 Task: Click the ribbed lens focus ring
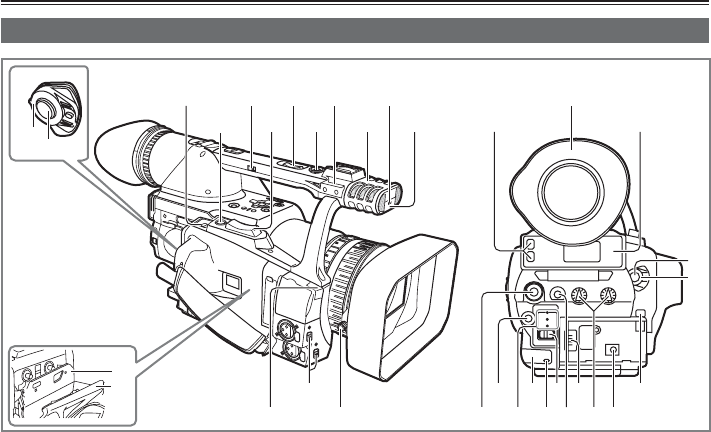(x=346, y=283)
